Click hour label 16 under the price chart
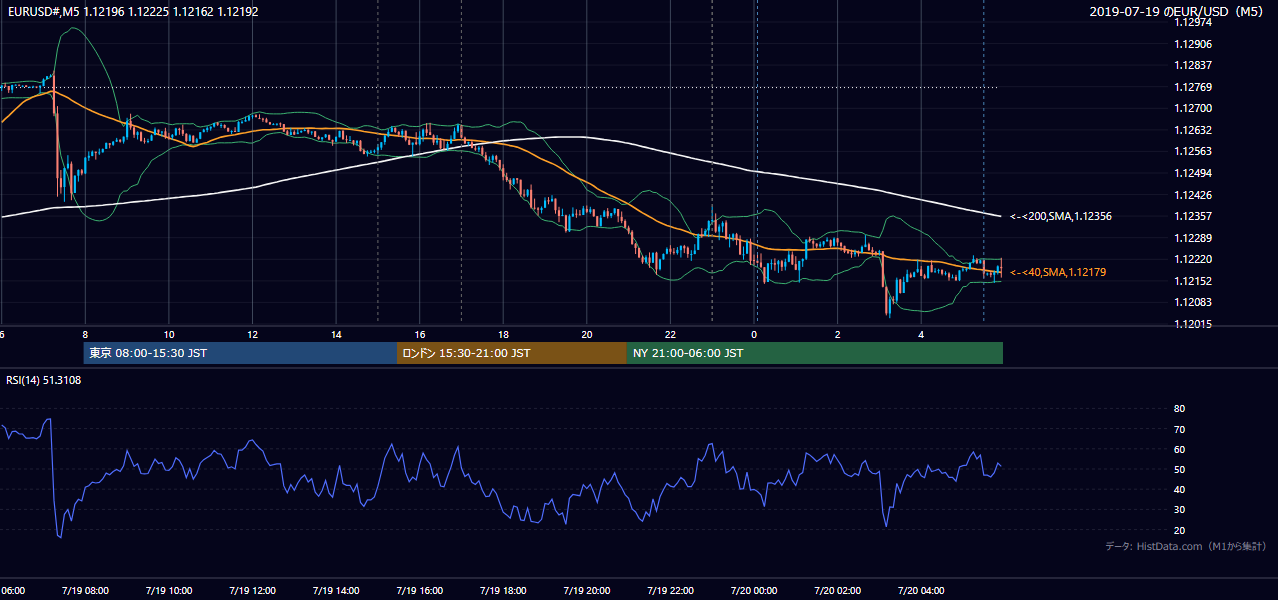Image resolution: width=1278 pixels, height=600 pixels. (x=420, y=334)
